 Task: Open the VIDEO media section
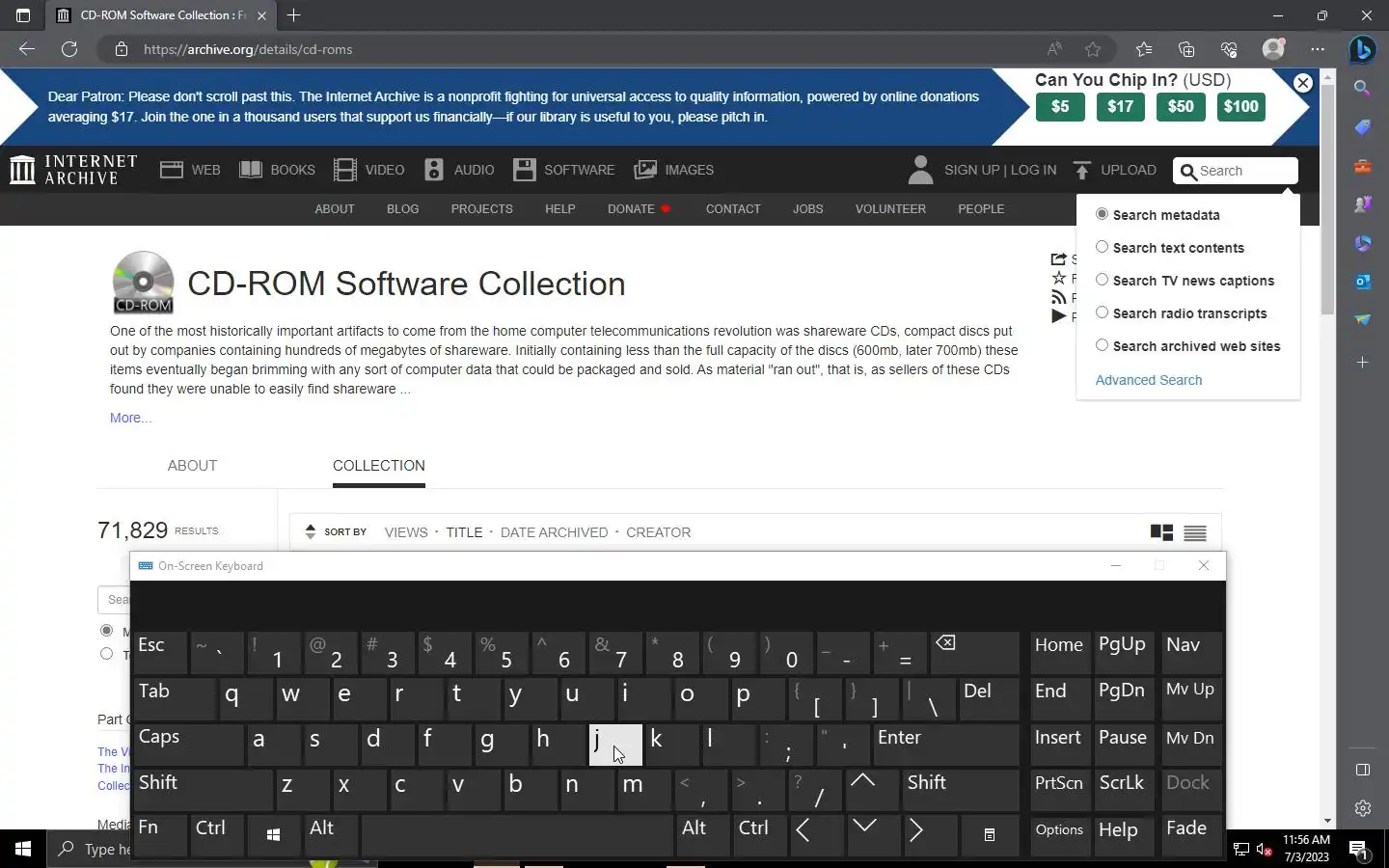(368, 170)
